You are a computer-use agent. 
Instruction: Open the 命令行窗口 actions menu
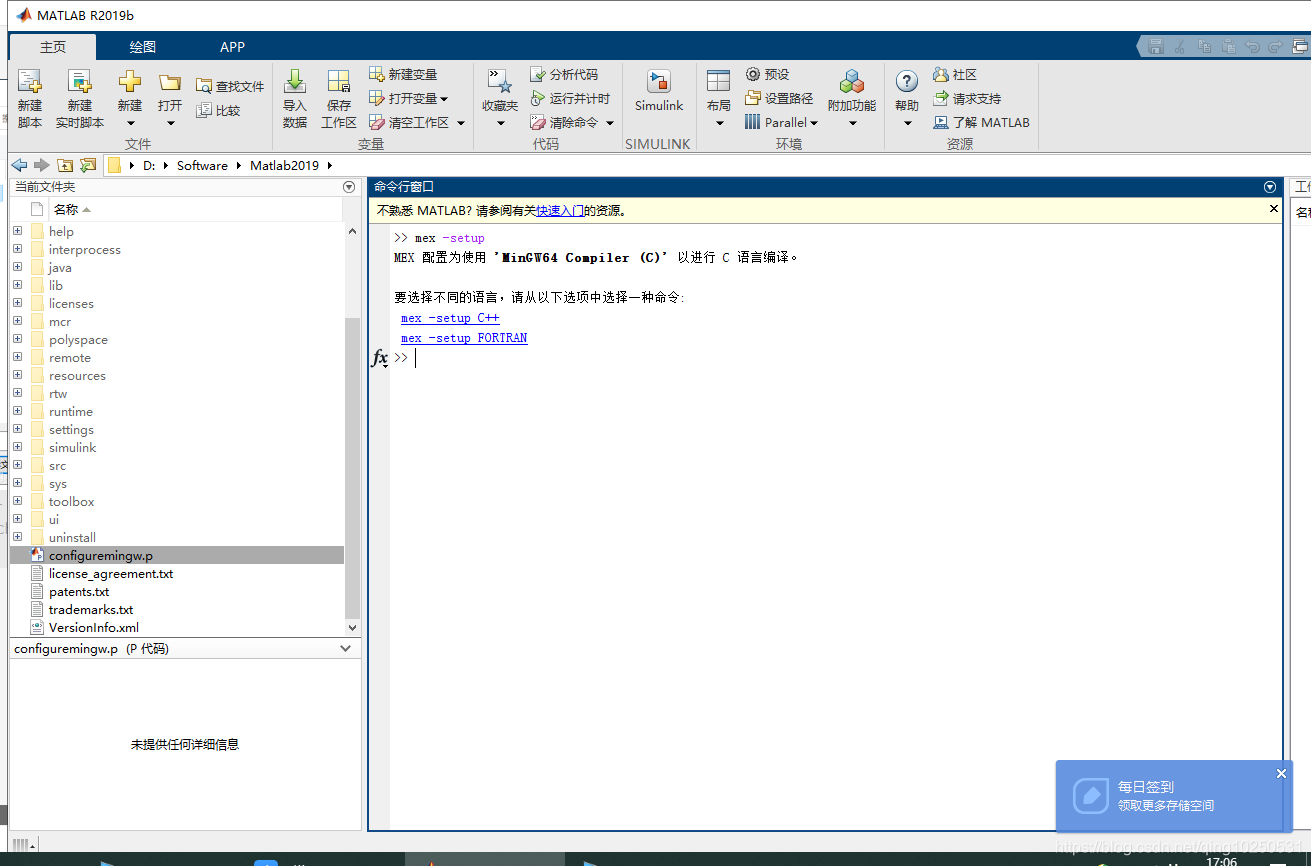pyautogui.click(x=1270, y=187)
